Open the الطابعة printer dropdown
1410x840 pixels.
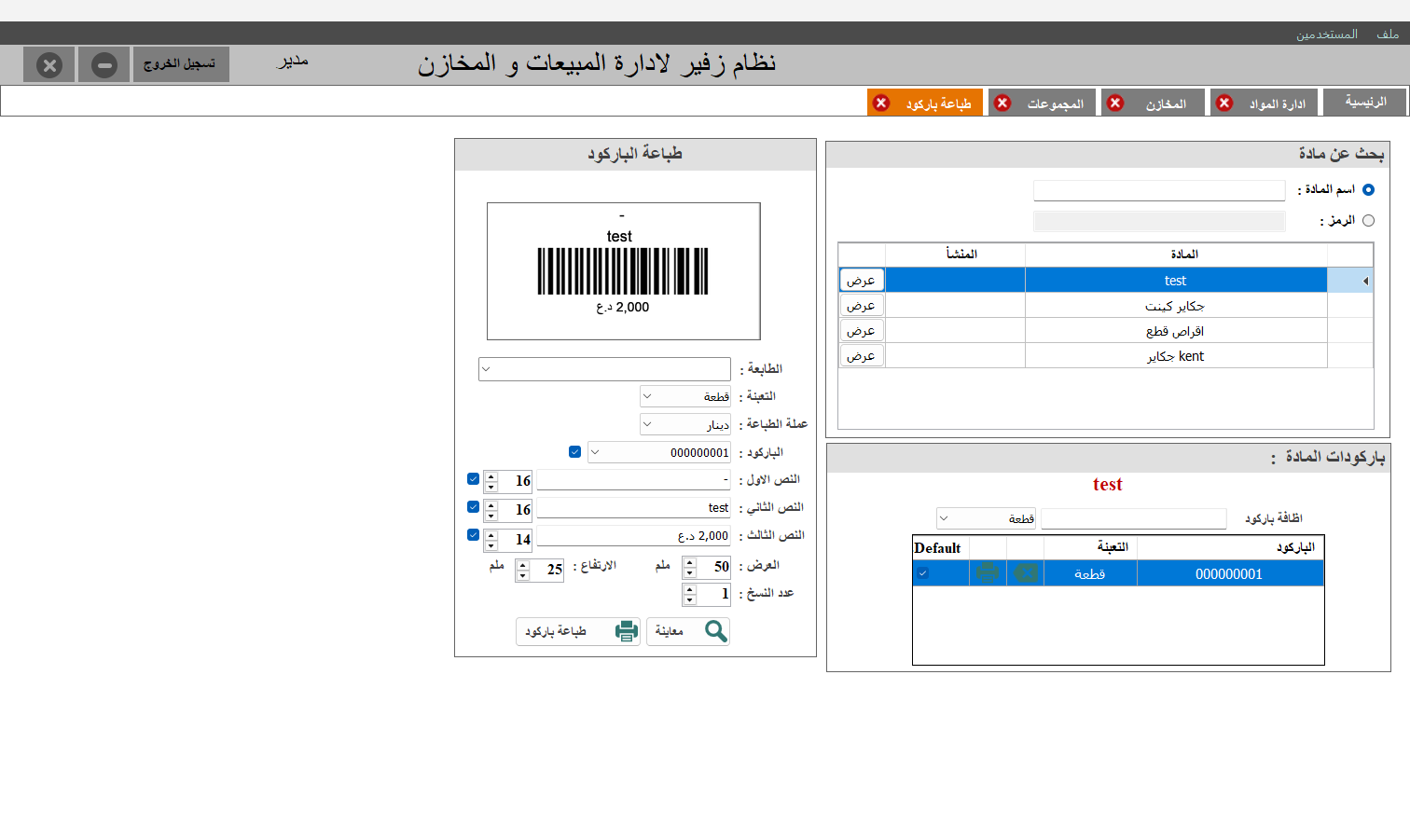click(x=604, y=369)
